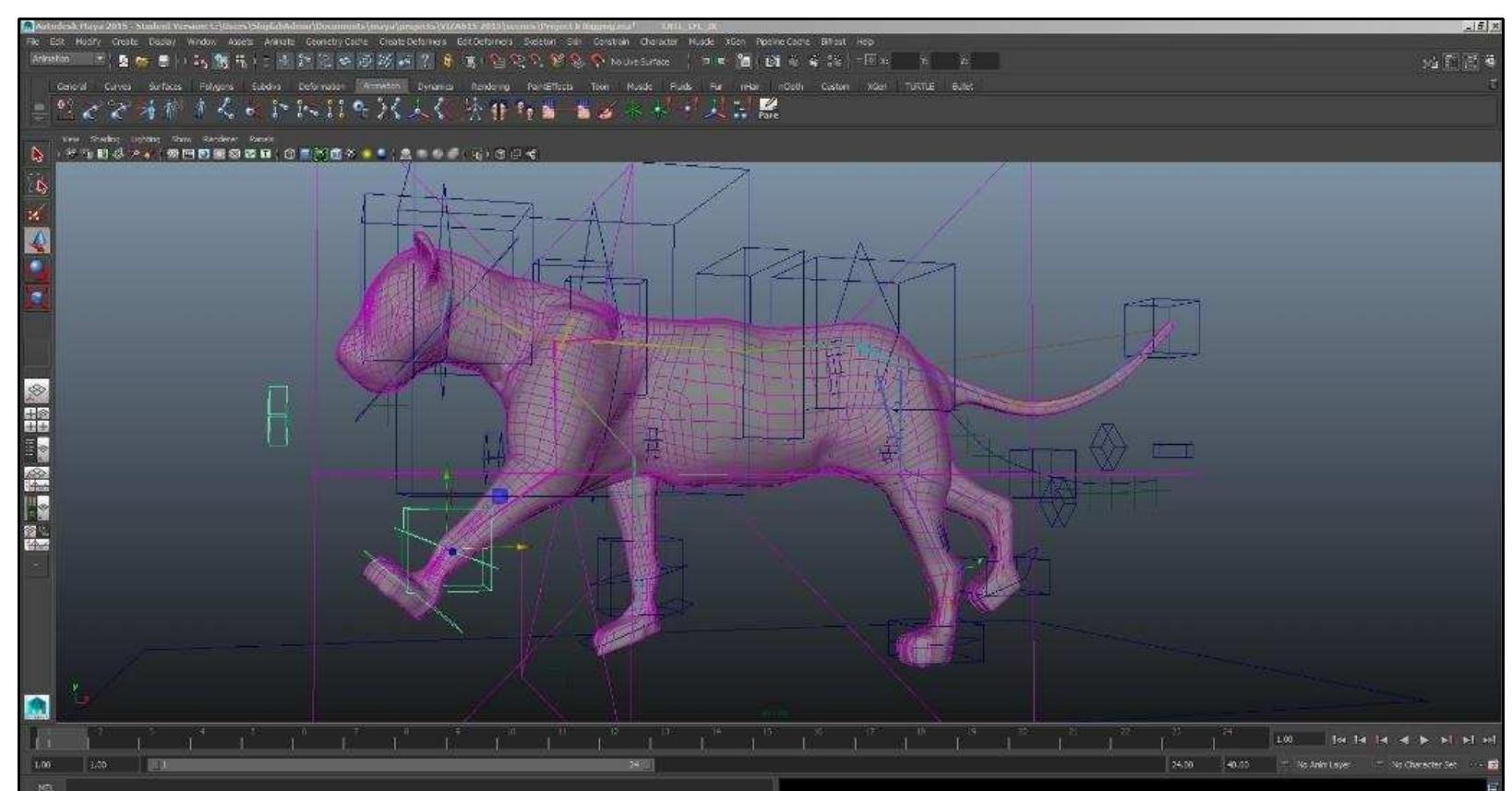Select by component type mode icon
Viewport: 1512px width, 791px height.
(x=241, y=61)
